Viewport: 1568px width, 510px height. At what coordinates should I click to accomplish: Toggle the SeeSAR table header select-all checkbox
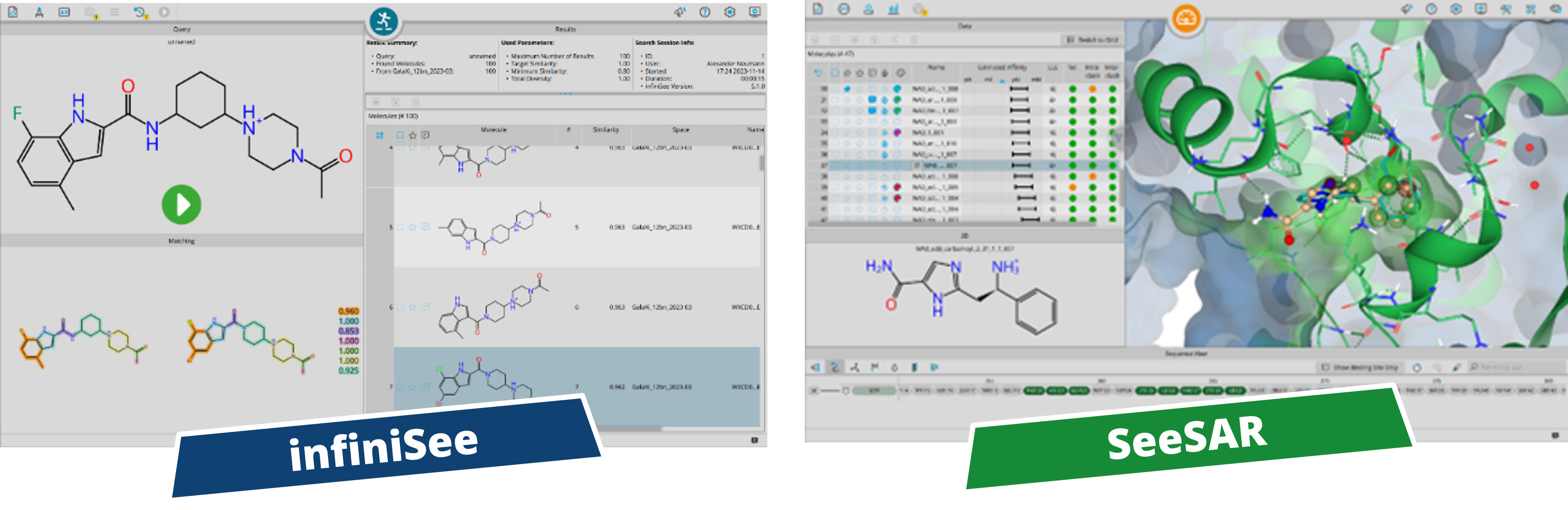click(835, 73)
